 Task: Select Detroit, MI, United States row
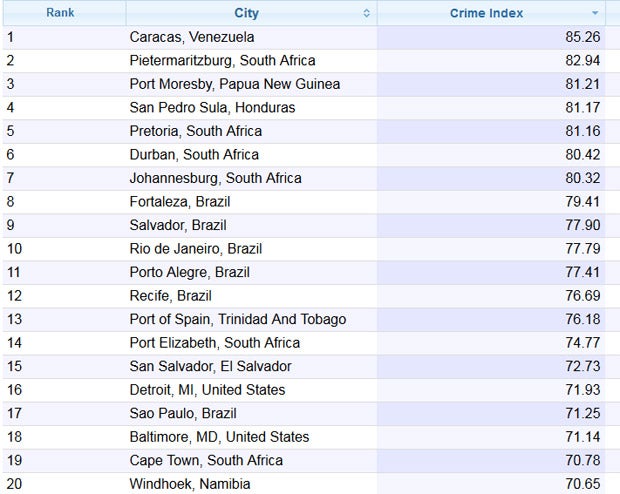click(x=207, y=390)
